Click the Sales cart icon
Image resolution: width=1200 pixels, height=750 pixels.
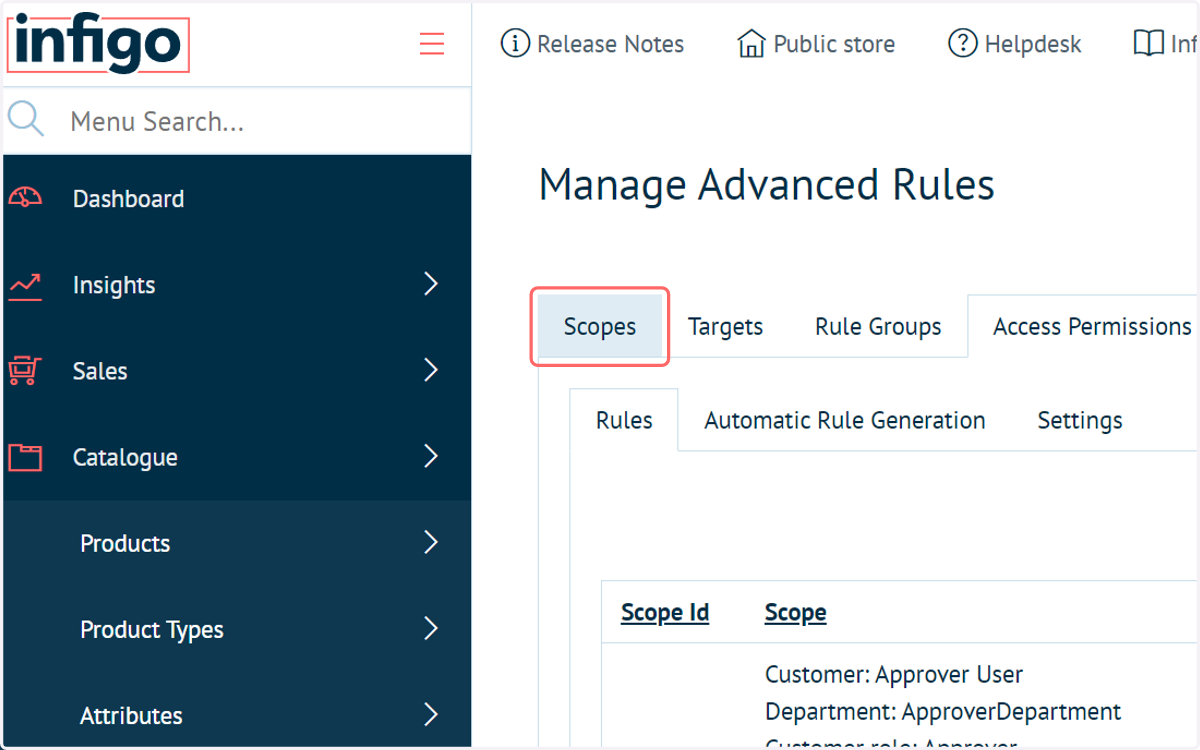click(24, 371)
